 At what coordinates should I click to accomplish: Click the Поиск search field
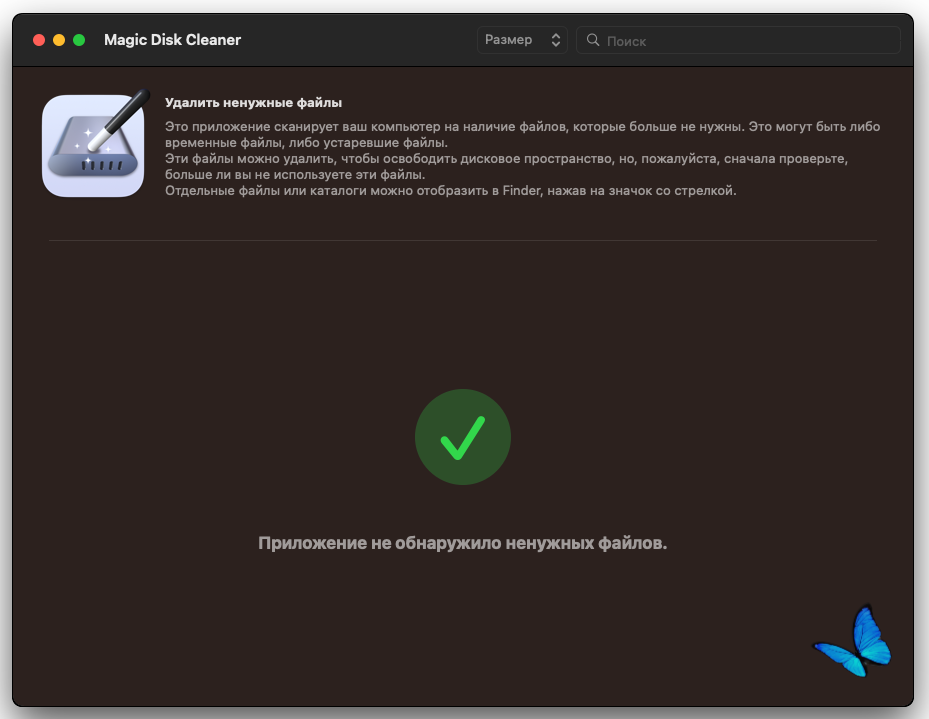coord(738,40)
